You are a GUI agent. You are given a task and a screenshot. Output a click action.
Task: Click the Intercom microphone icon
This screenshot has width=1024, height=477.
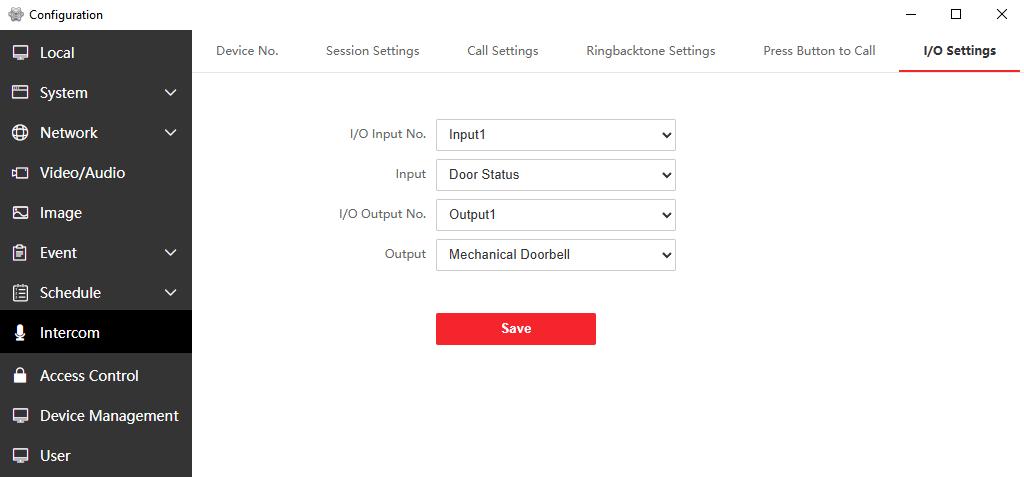(x=20, y=333)
